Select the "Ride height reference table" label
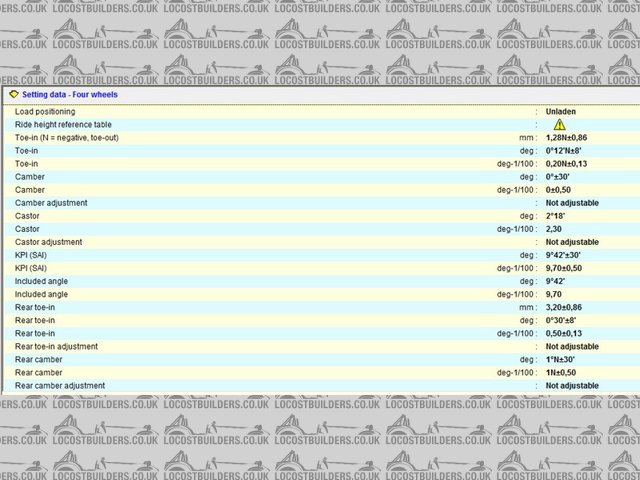Image resolution: width=640 pixels, height=480 pixels. (64, 124)
